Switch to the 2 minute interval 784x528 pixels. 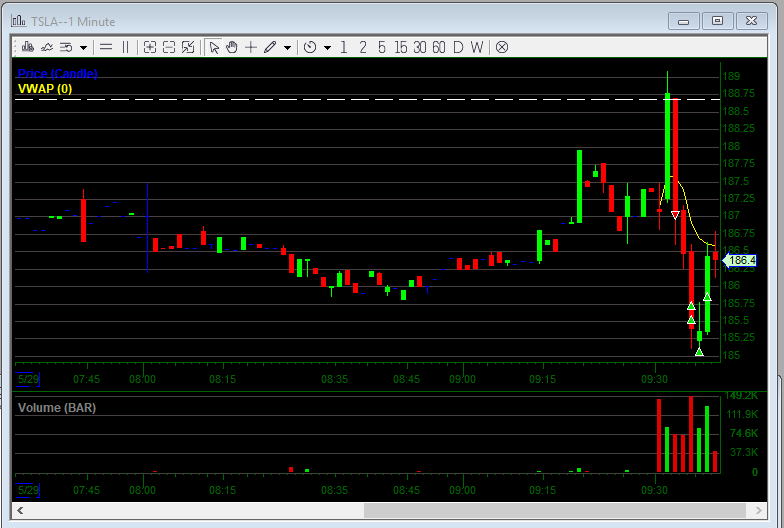(x=363, y=47)
